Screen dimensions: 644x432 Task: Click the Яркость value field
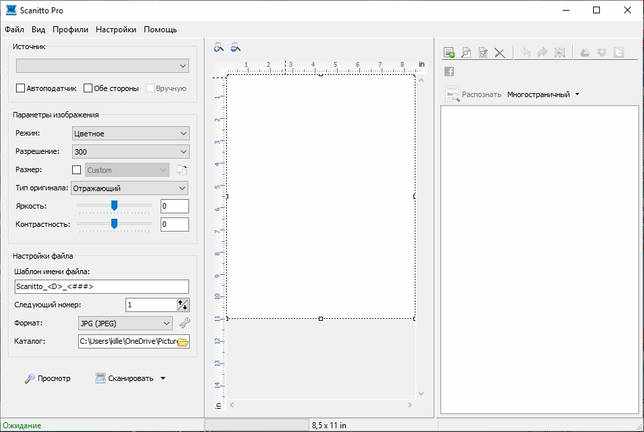(x=175, y=206)
